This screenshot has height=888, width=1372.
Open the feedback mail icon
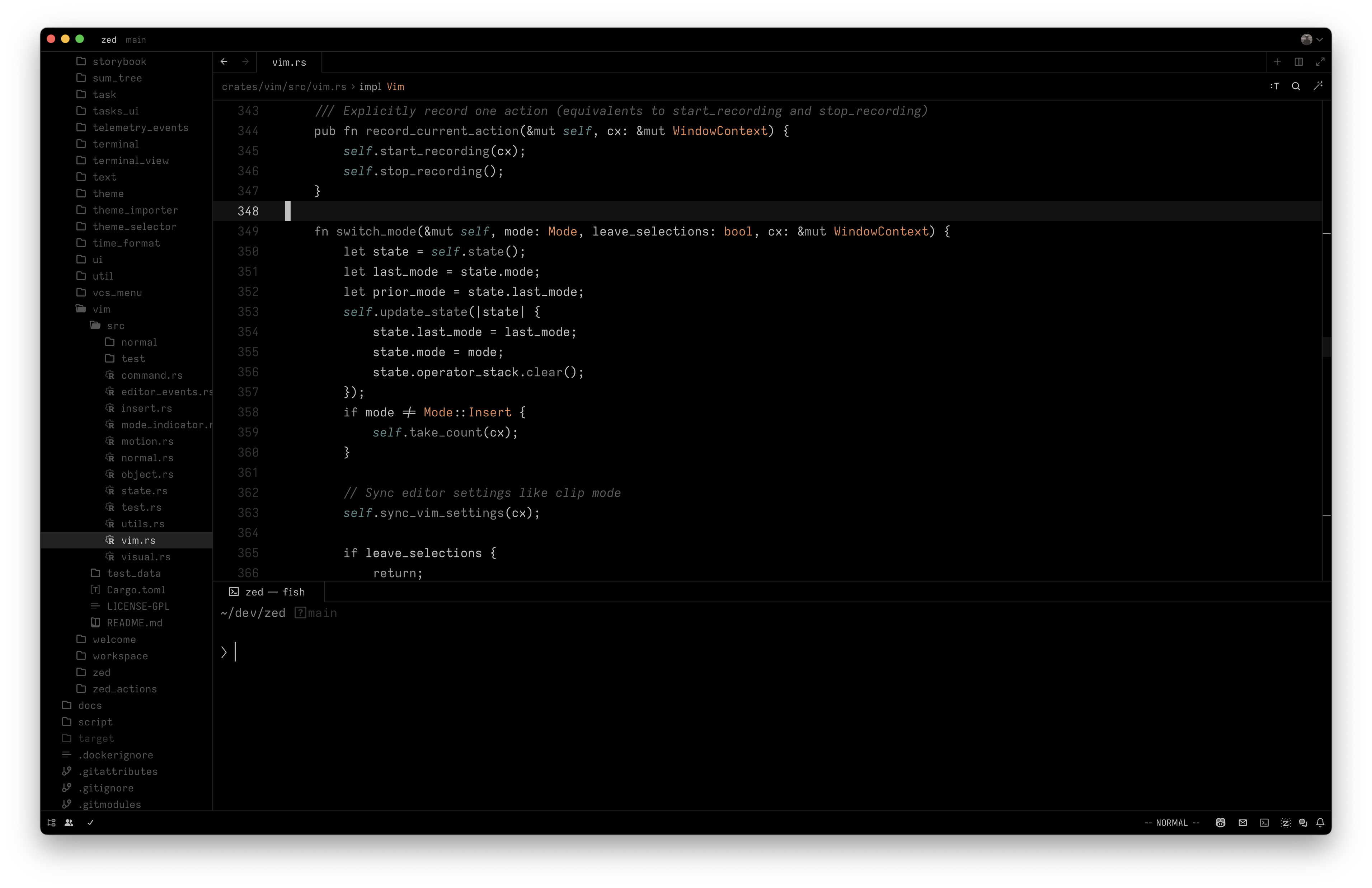pyautogui.click(x=1243, y=823)
